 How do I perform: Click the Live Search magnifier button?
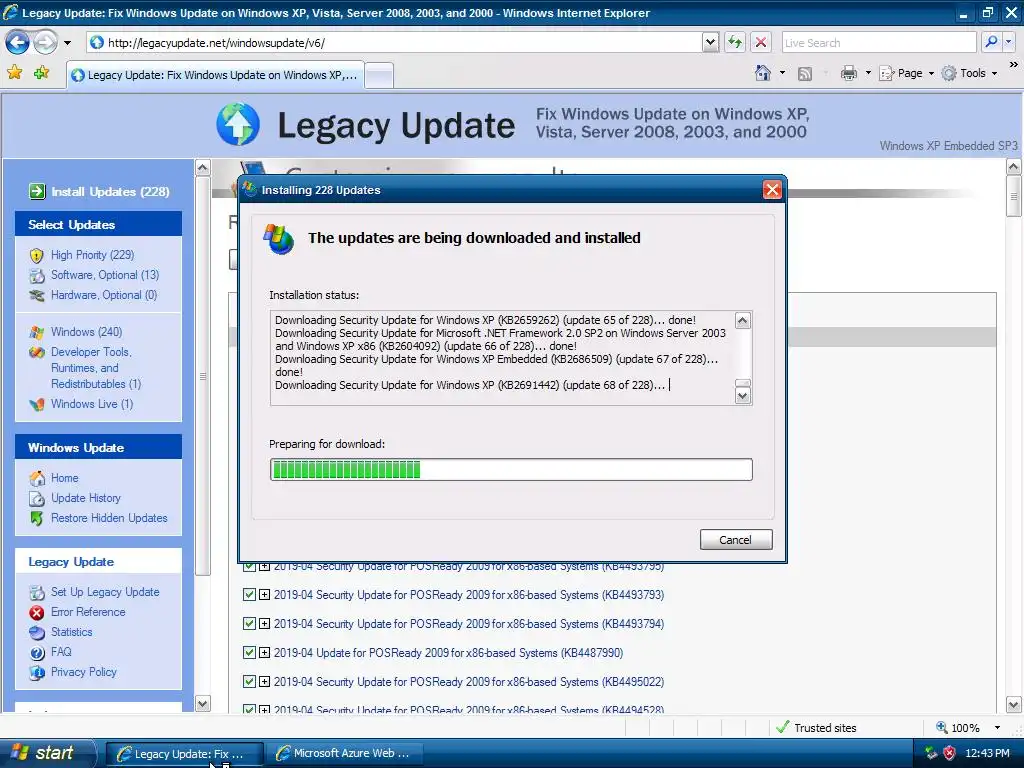click(x=991, y=42)
